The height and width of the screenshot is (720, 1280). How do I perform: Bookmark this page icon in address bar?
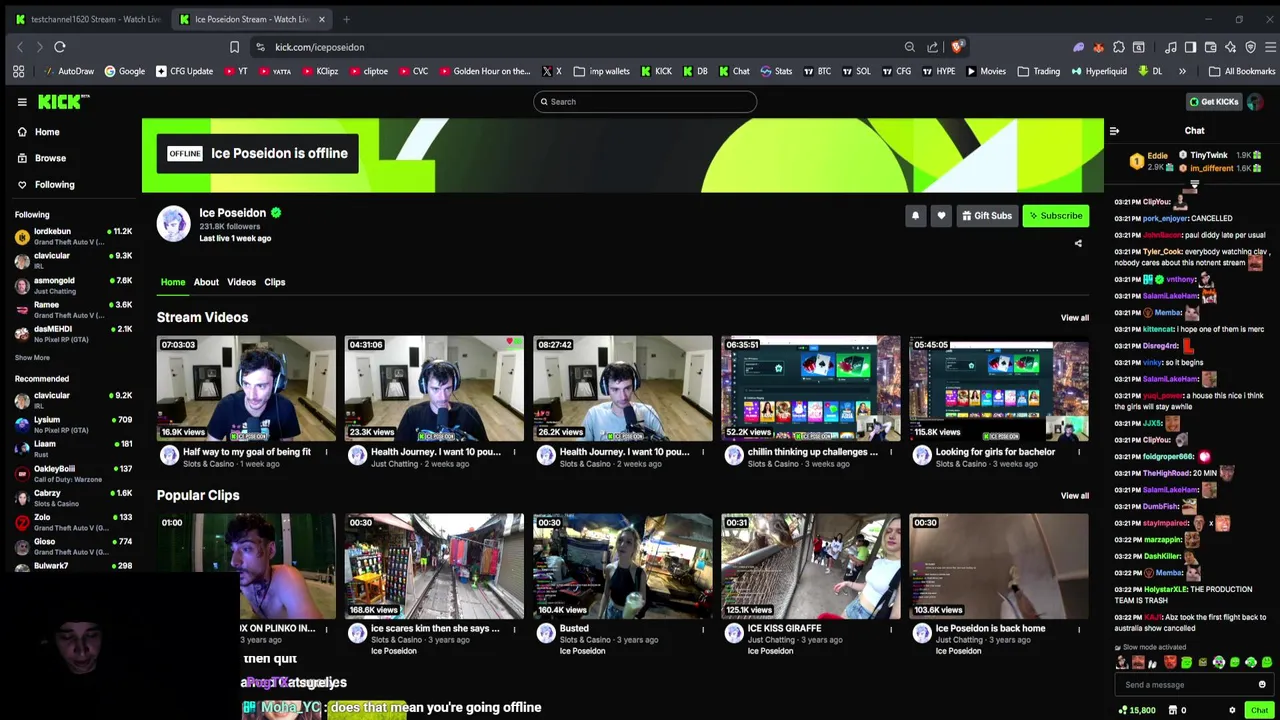point(234,47)
